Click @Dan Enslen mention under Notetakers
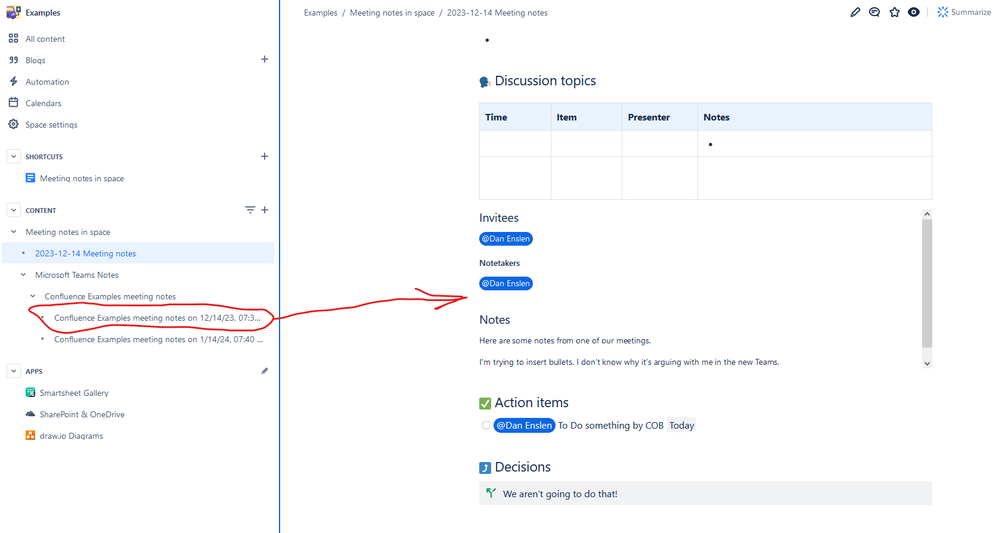The image size is (999, 533). [x=506, y=283]
